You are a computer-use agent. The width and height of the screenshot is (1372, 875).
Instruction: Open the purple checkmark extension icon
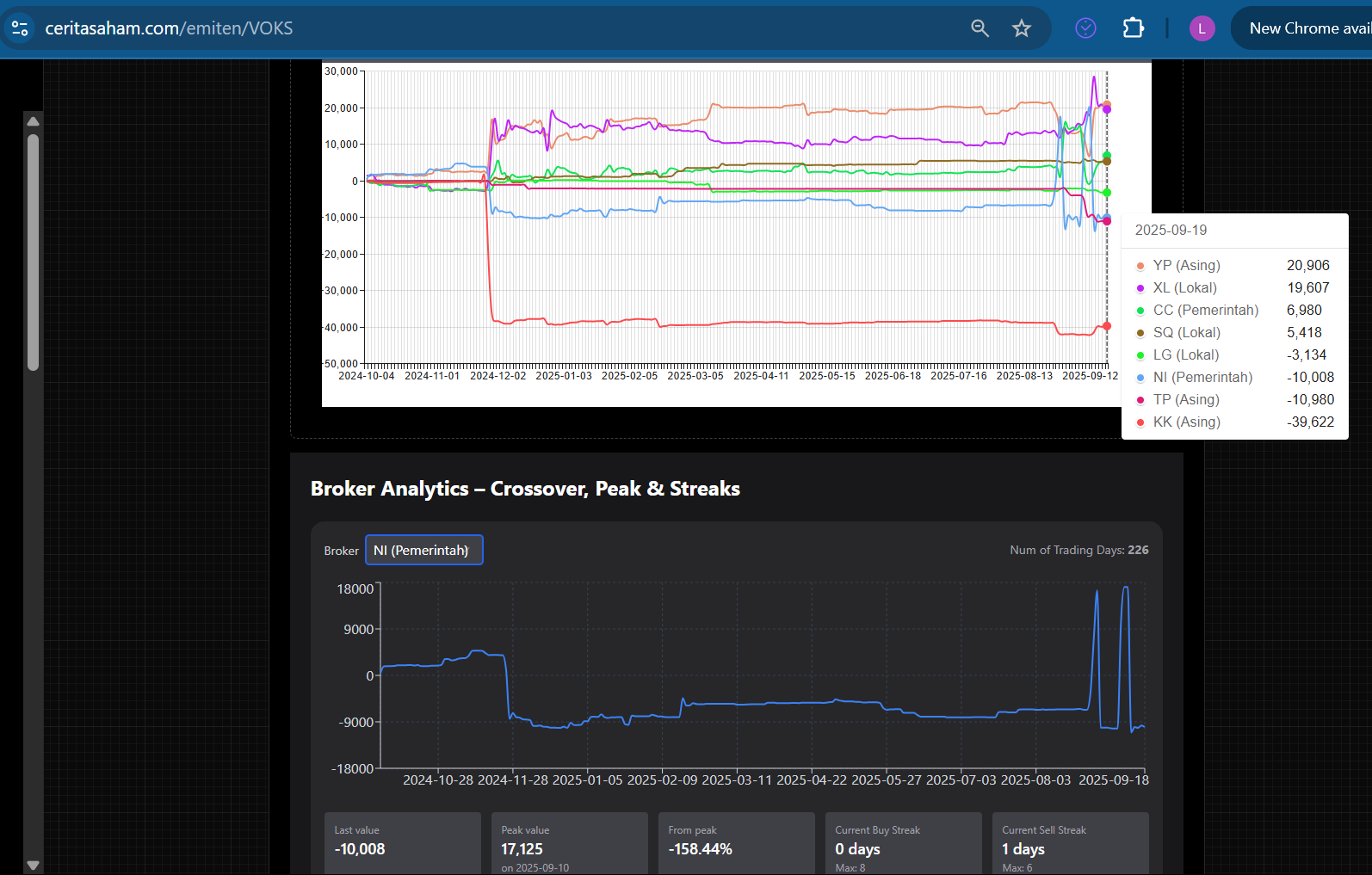(x=1085, y=28)
